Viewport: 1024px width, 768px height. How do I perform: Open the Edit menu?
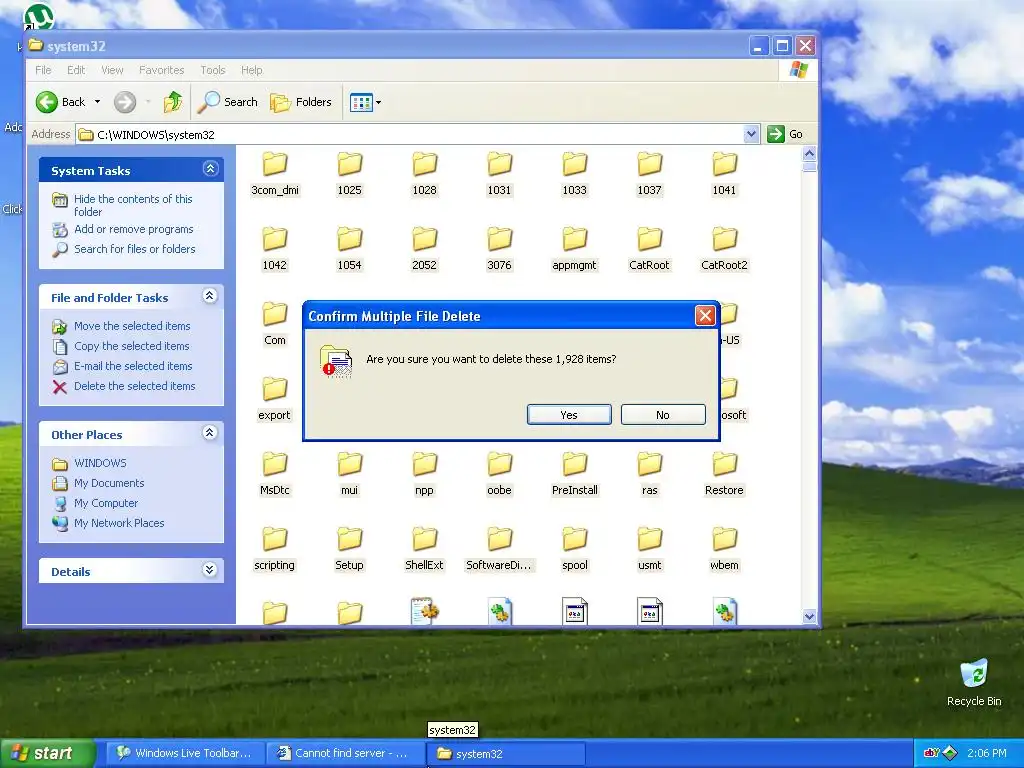pos(76,70)
